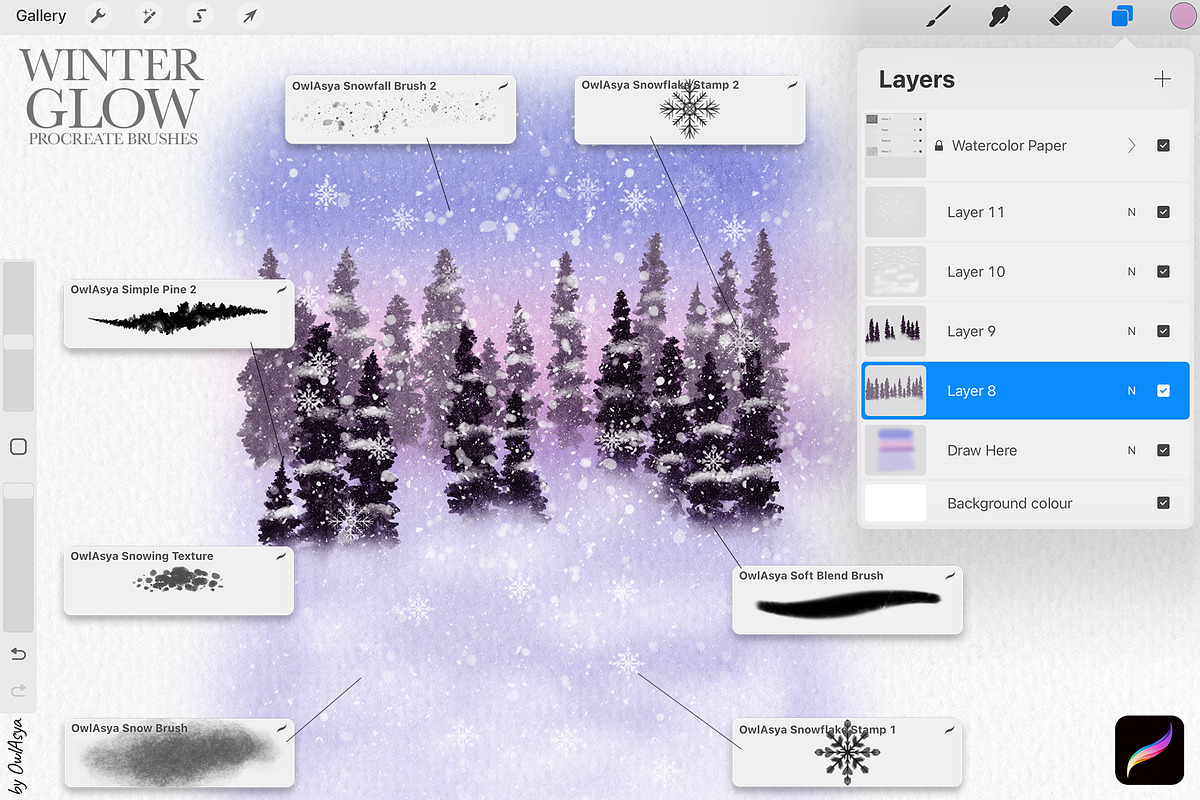Select OwlAsya Snowing Texture brush card
Screen dimensions: 1200x800
pos(179,580)
